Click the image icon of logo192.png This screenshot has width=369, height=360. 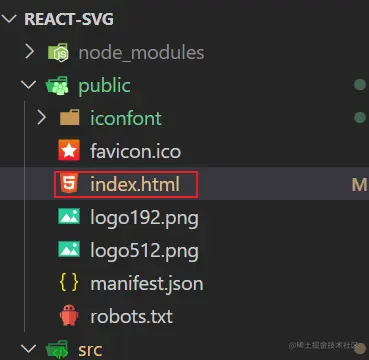69,216
